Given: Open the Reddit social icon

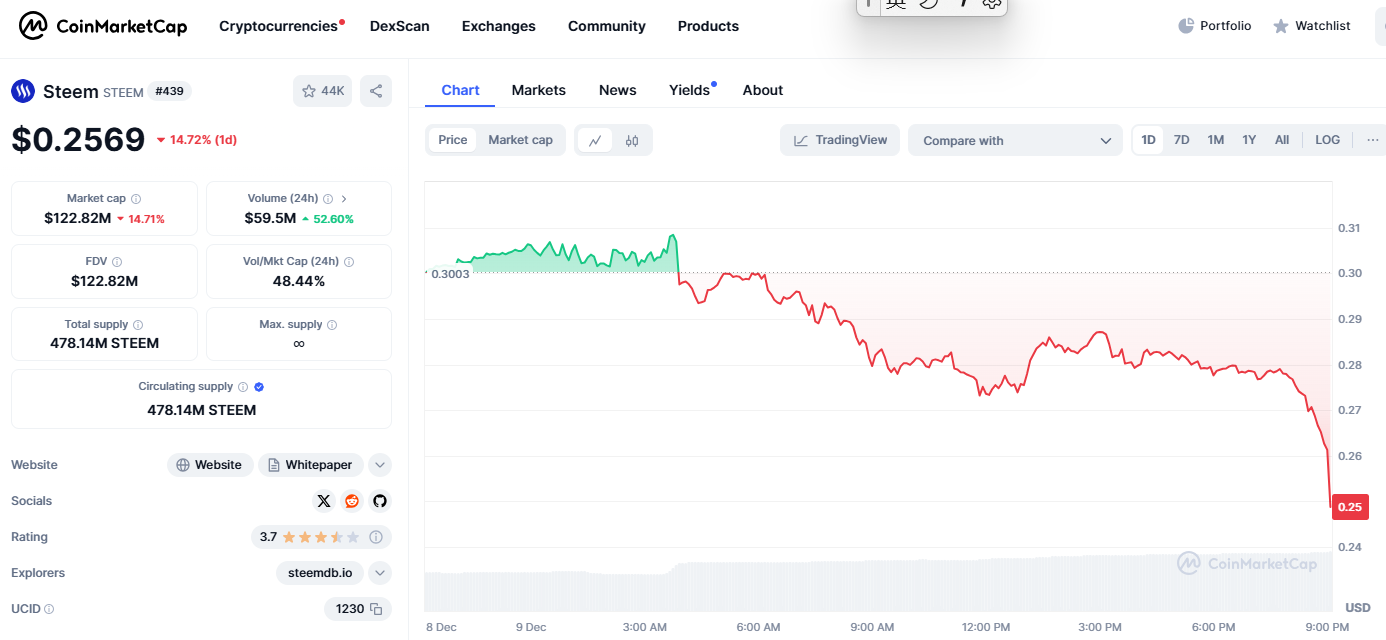Looking at the screenshot, I should (x=352, y=501).
